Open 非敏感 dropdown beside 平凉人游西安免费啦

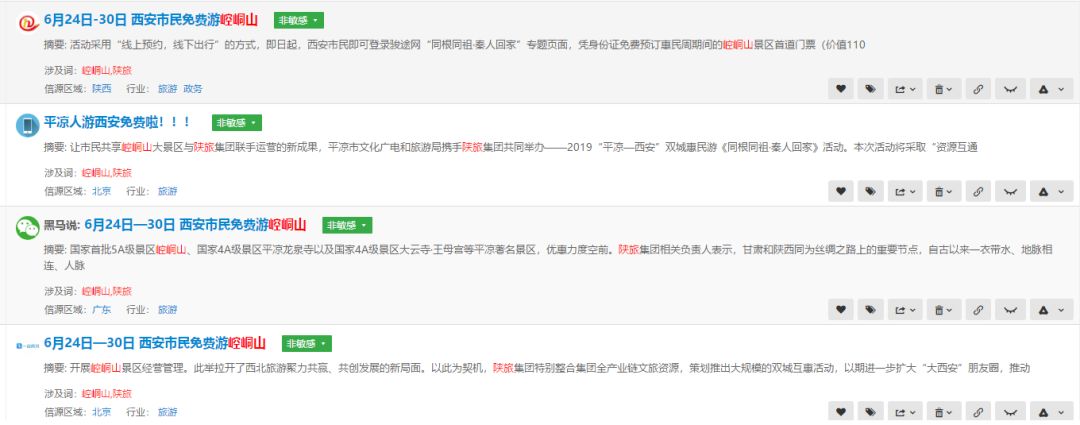237,123
